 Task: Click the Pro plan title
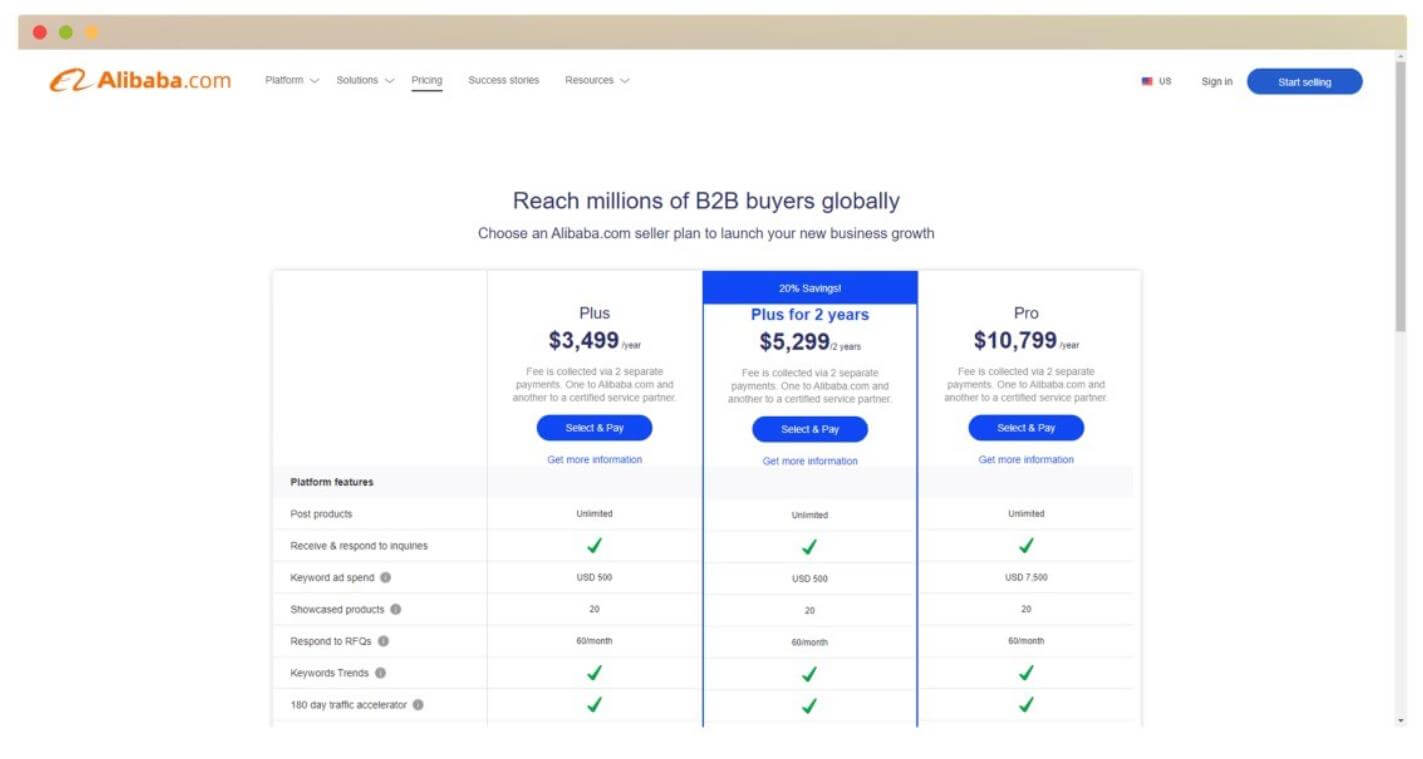(1026, 313)
